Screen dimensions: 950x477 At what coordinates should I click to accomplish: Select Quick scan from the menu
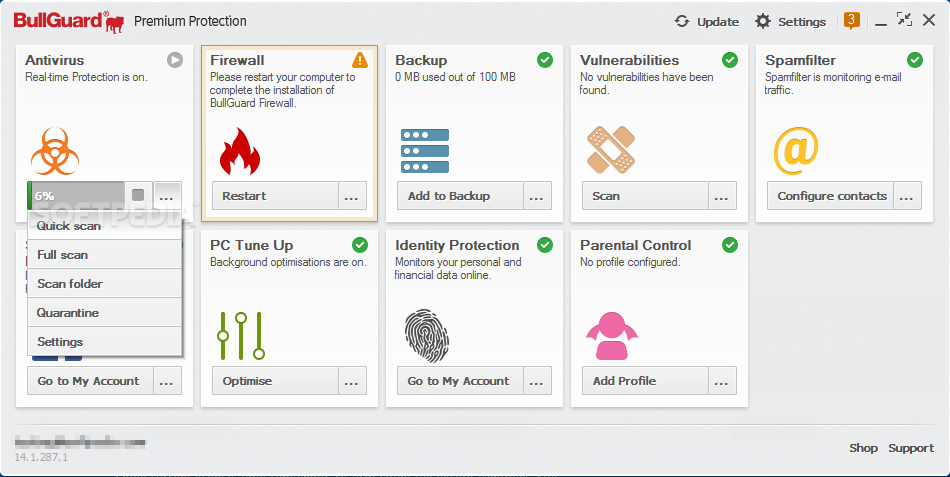105,225
